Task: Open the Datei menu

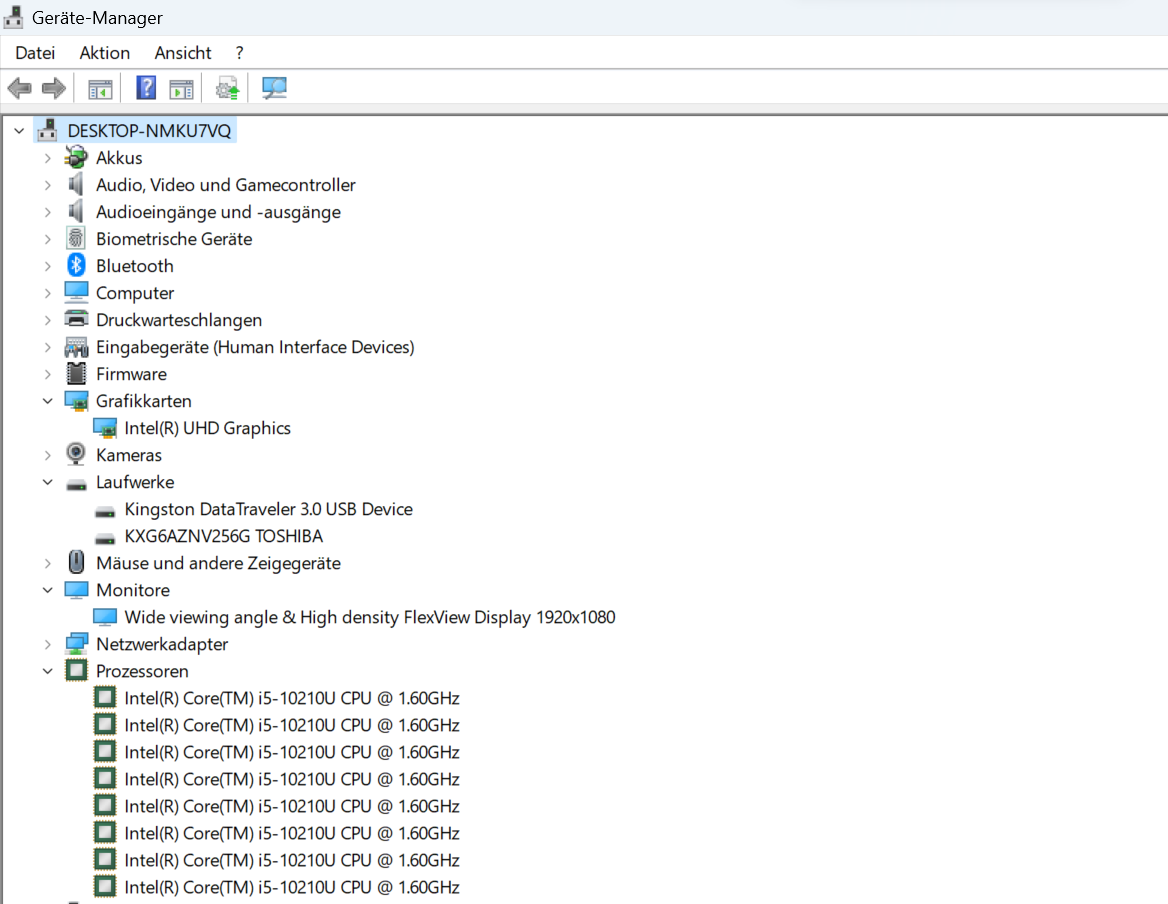Action: 35,53
